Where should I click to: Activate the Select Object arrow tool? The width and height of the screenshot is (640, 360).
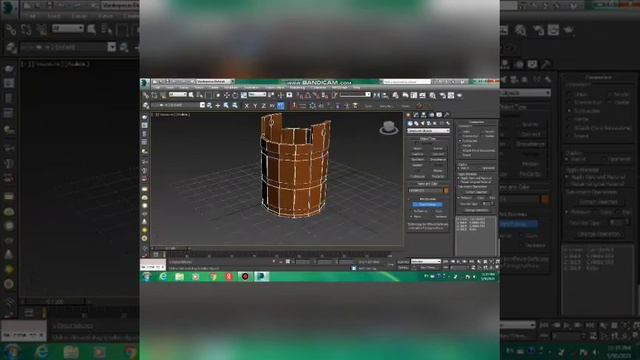coord(191,95)
